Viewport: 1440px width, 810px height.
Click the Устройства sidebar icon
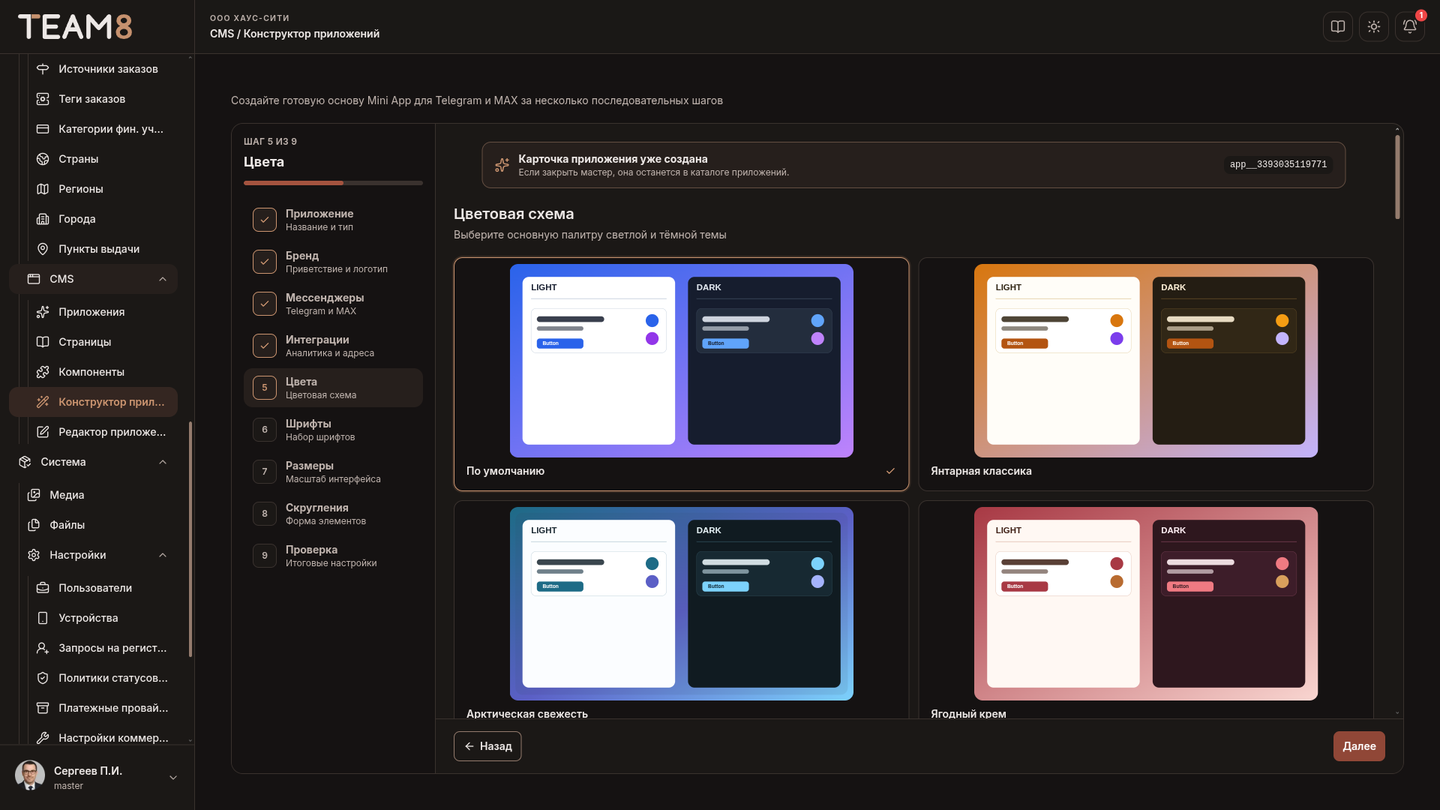[x=42, y=618]
